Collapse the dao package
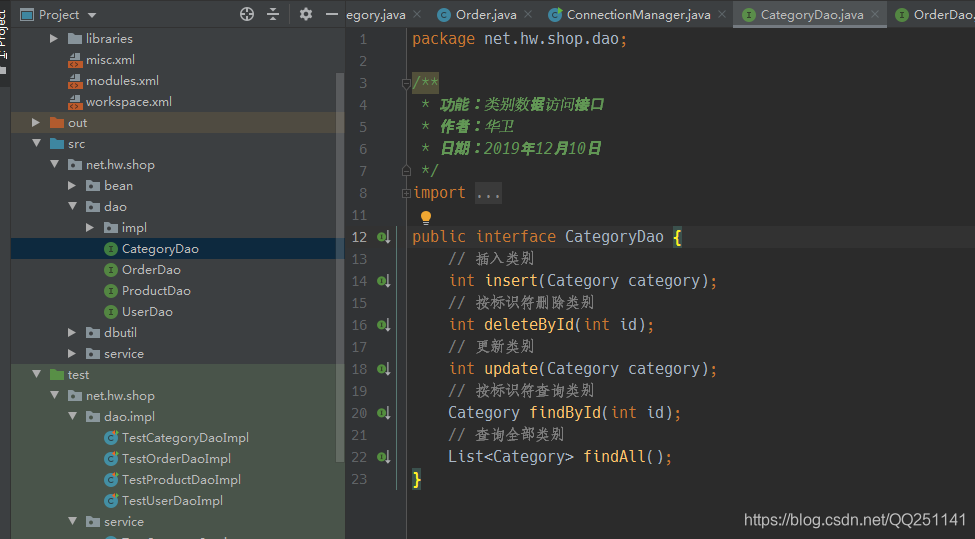Viewport: 975px width, 539px height. [x=72, y=206]
